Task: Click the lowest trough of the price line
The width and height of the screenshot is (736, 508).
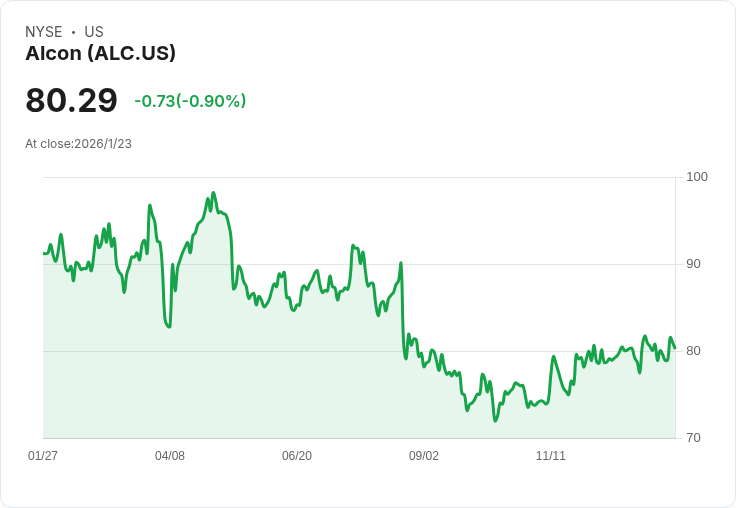Action: pos(494,421)
